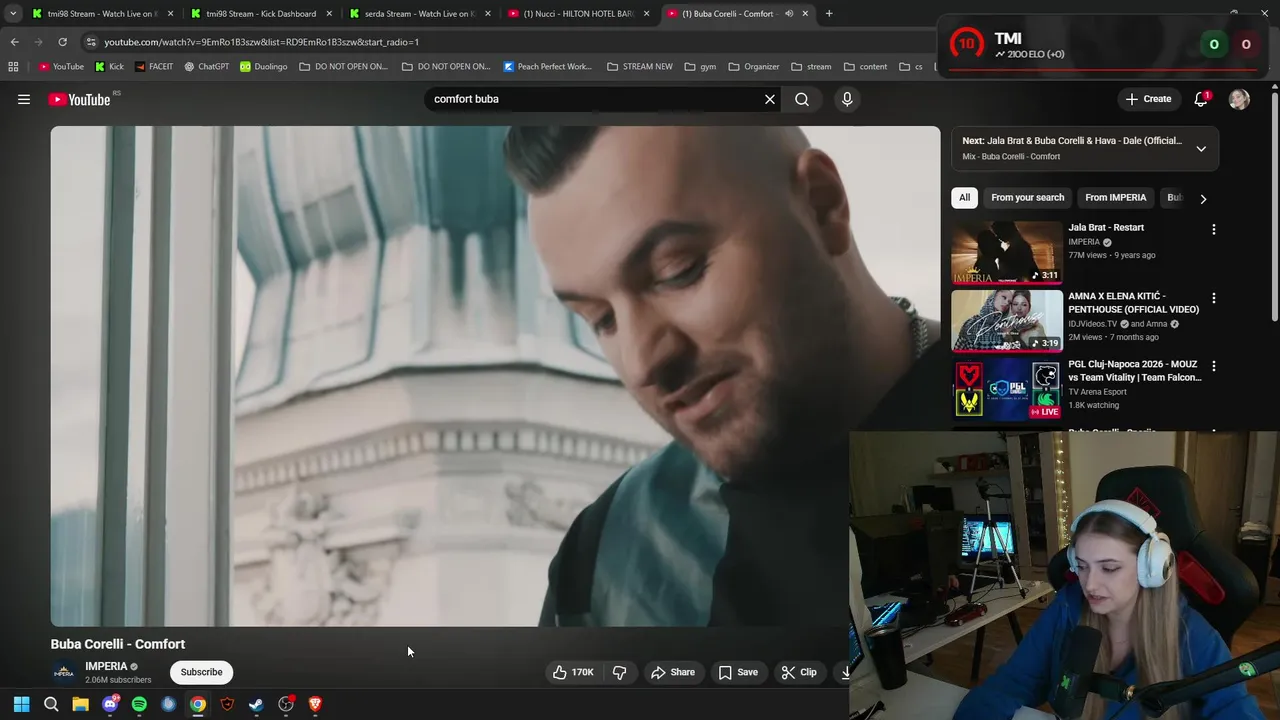Open the Kick bookmark
The width and height of the screenshot is (1280, 720).
[x=109, y=67]
